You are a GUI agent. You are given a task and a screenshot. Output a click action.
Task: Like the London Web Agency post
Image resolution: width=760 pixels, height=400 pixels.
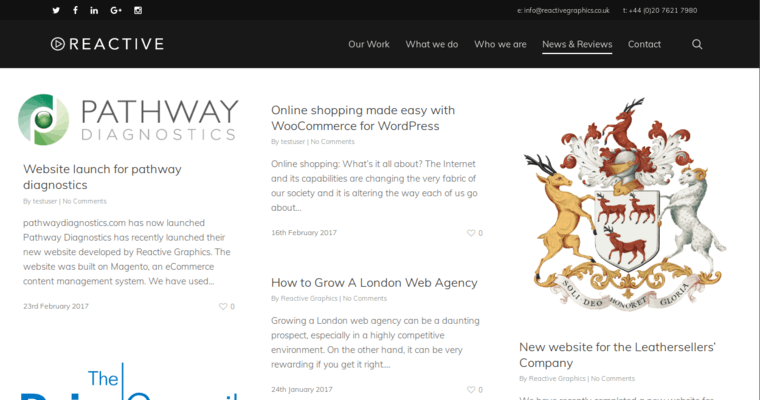[472, 390]
